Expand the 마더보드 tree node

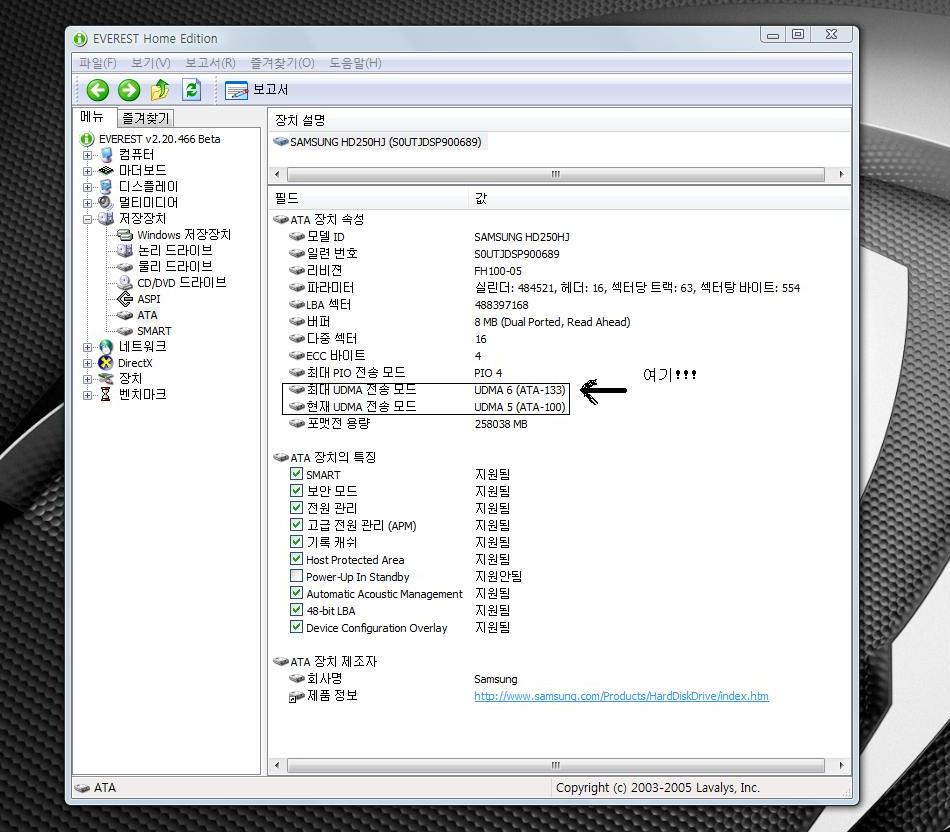[x=88, y=171]
